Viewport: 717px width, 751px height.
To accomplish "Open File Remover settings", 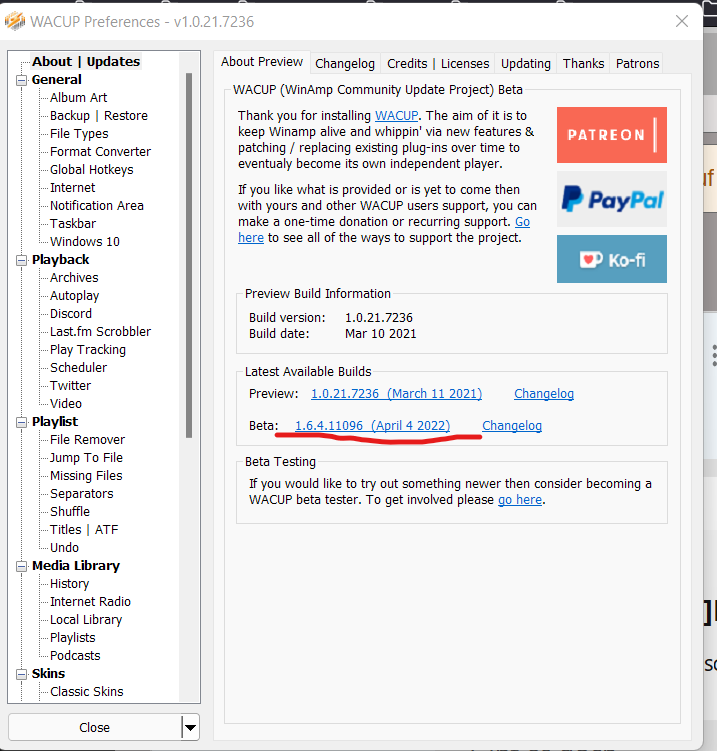I will (x=88, y=440).
